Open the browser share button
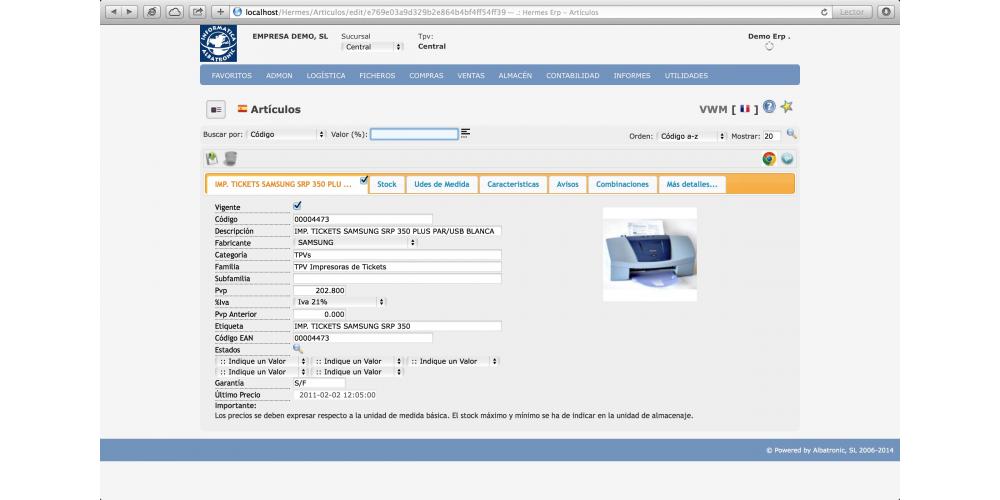The height and width of the screenshot is (500, 1000). click(x=198, y=11)
